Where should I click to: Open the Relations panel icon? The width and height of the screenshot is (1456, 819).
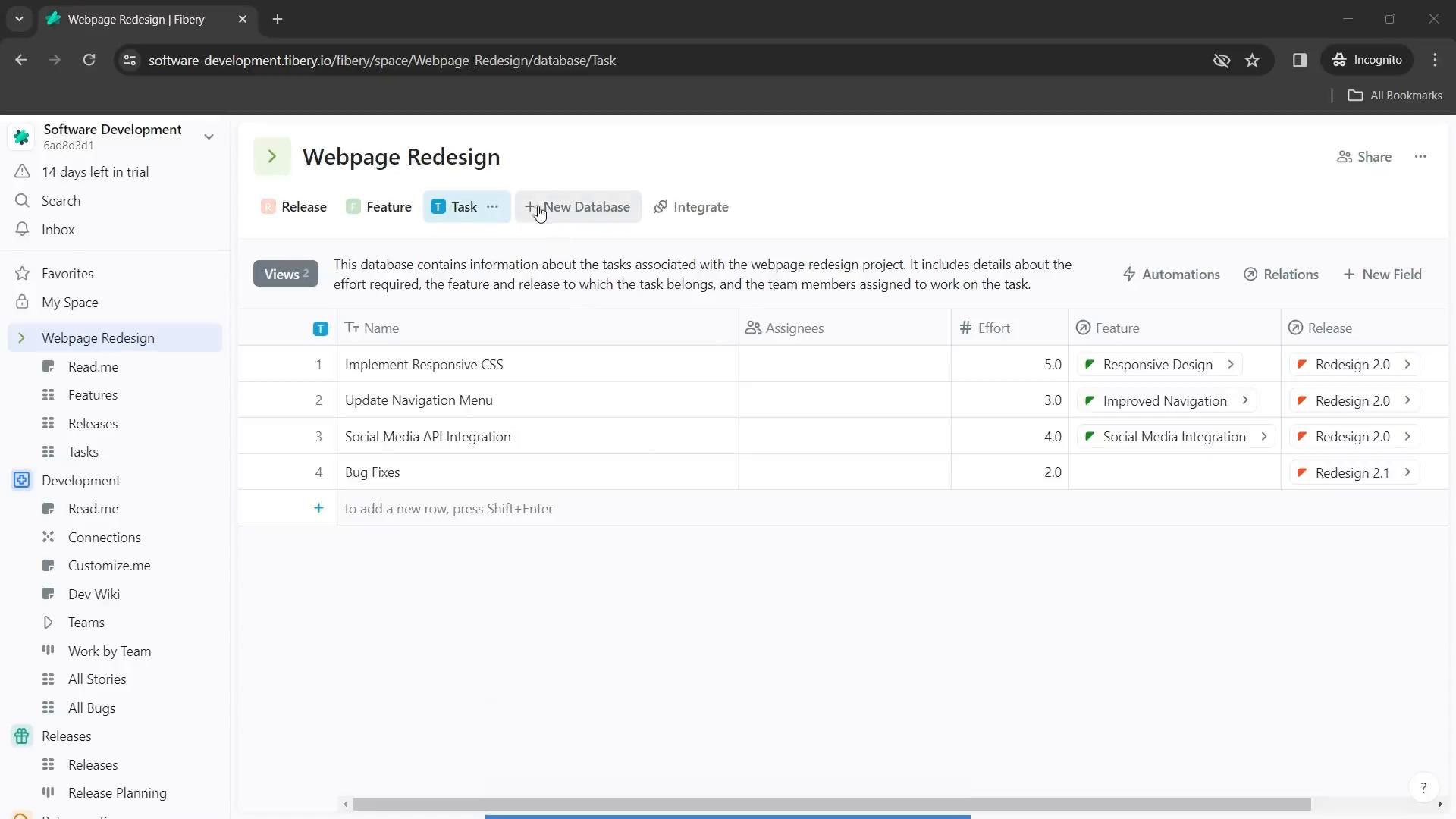1250,274
